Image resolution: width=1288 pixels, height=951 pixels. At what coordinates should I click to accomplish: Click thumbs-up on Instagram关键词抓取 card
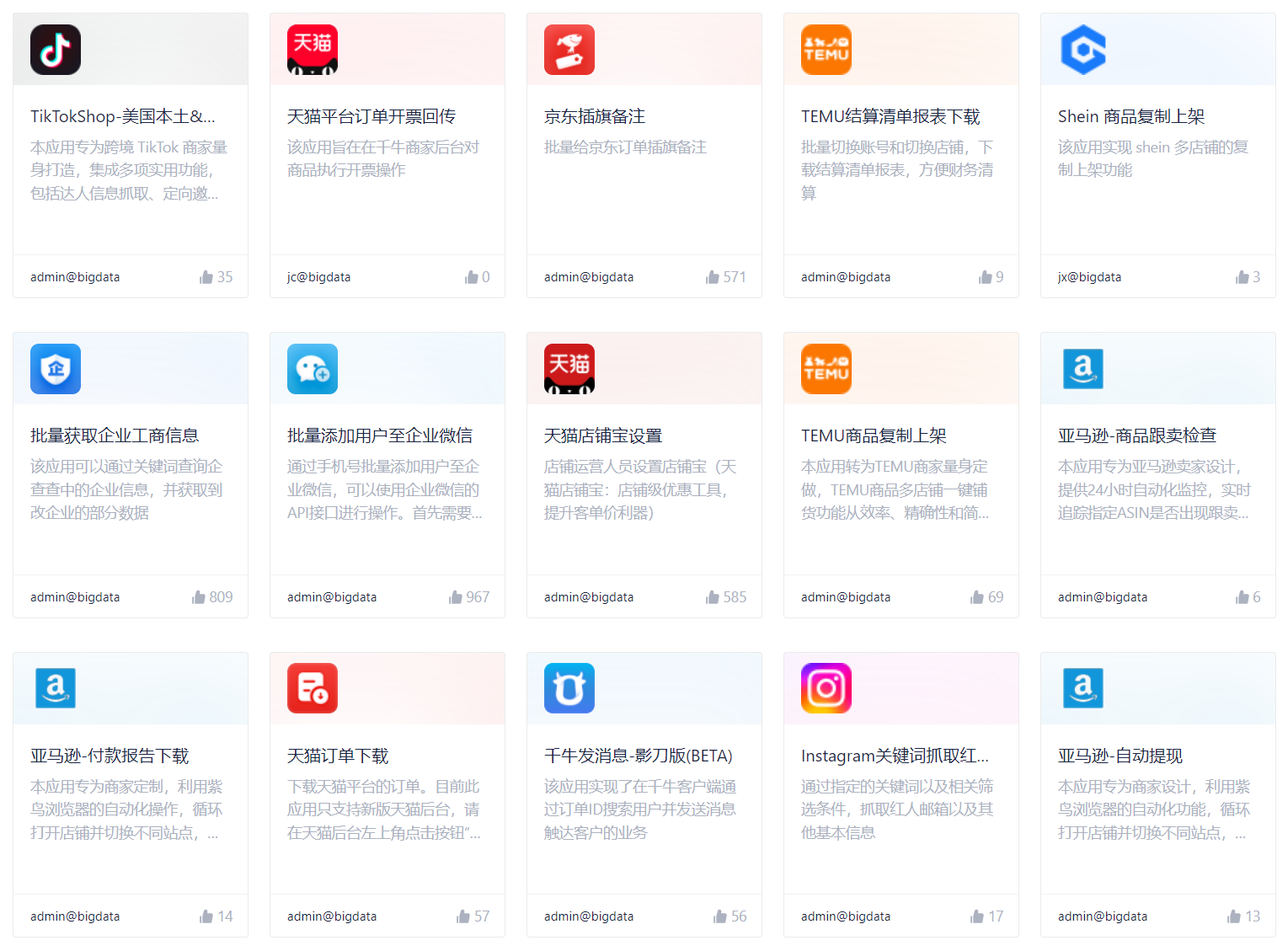[977, 916]
